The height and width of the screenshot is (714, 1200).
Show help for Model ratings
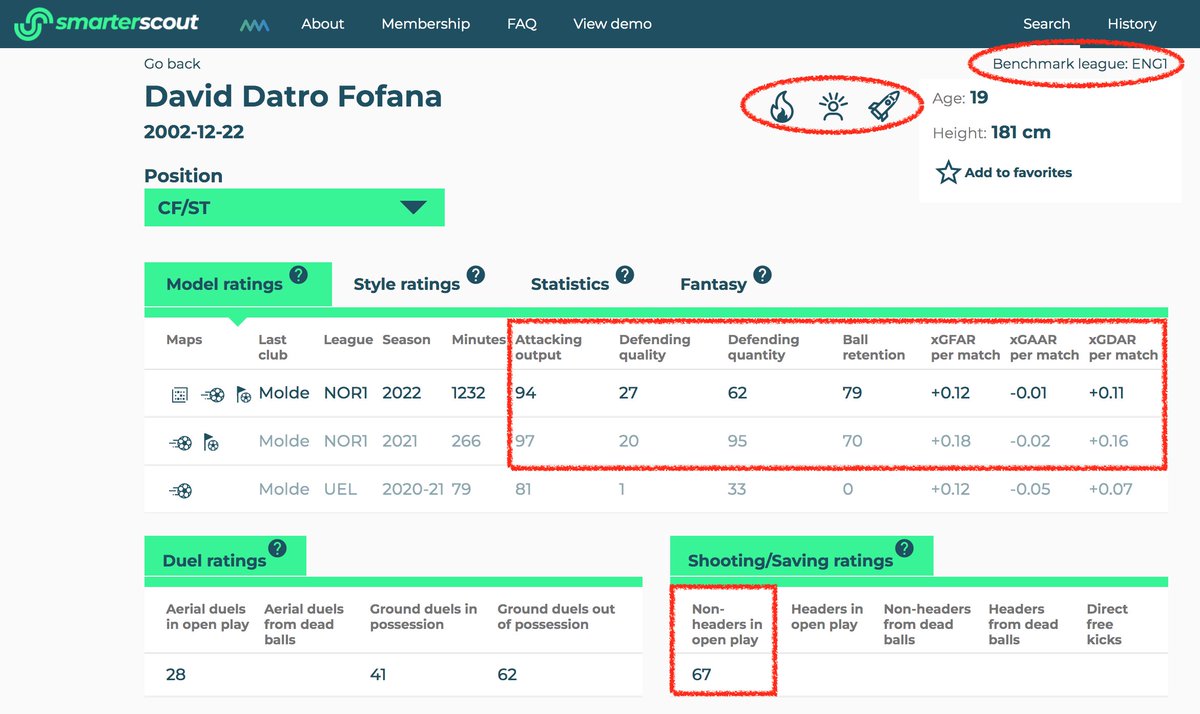click(298, 275)
